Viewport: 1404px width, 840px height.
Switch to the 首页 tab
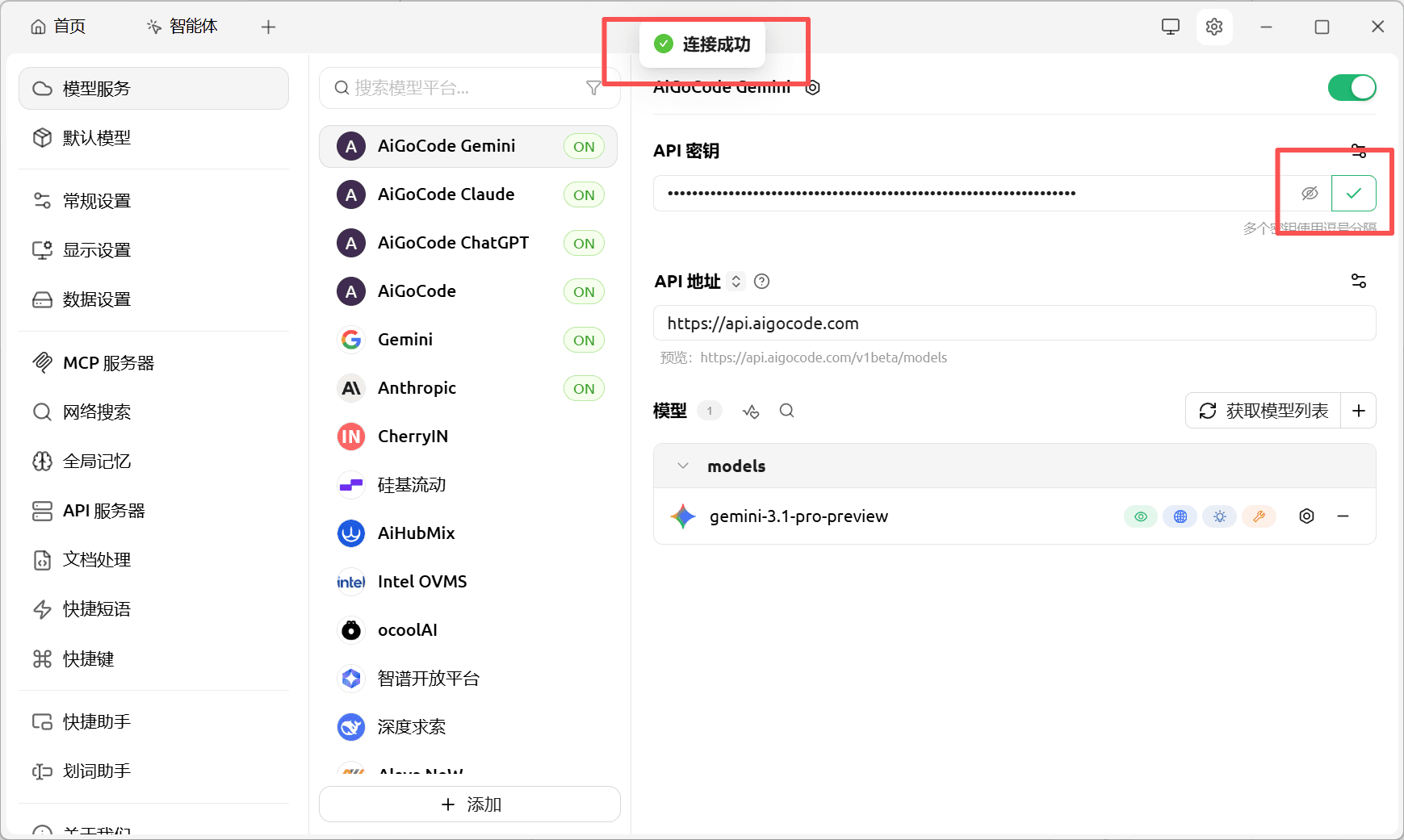58,27
